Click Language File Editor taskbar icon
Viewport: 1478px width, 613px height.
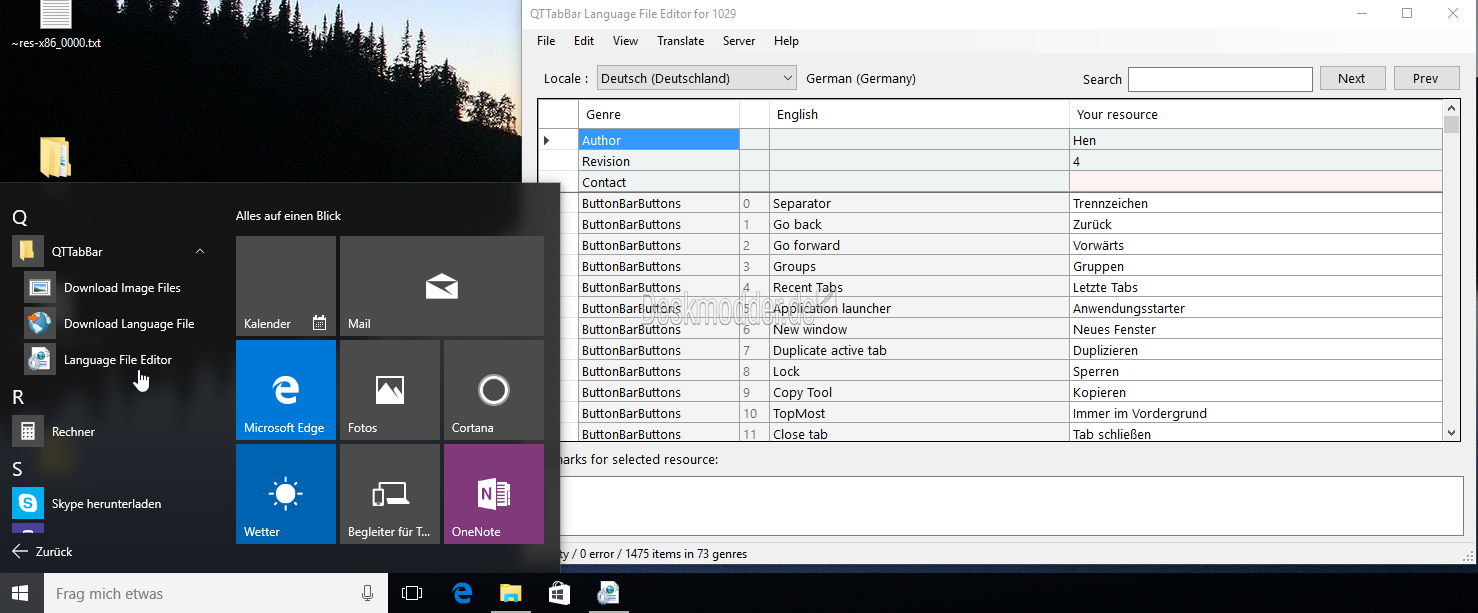click(608, 593)
